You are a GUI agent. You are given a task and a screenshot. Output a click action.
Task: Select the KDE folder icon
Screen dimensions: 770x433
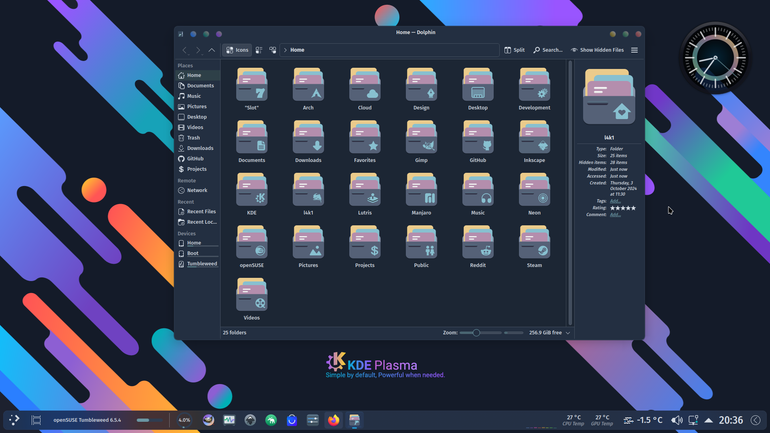point(251,190)
